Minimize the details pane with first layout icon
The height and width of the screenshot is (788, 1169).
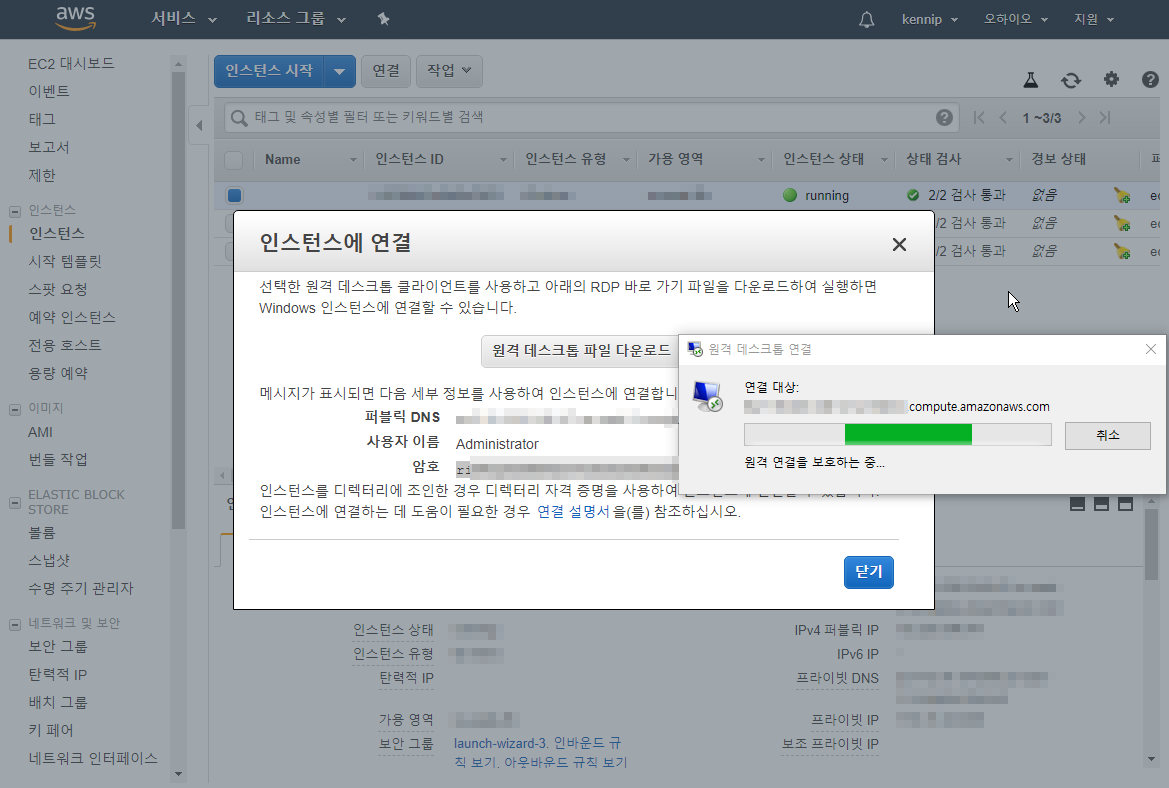pos(1077,505)
